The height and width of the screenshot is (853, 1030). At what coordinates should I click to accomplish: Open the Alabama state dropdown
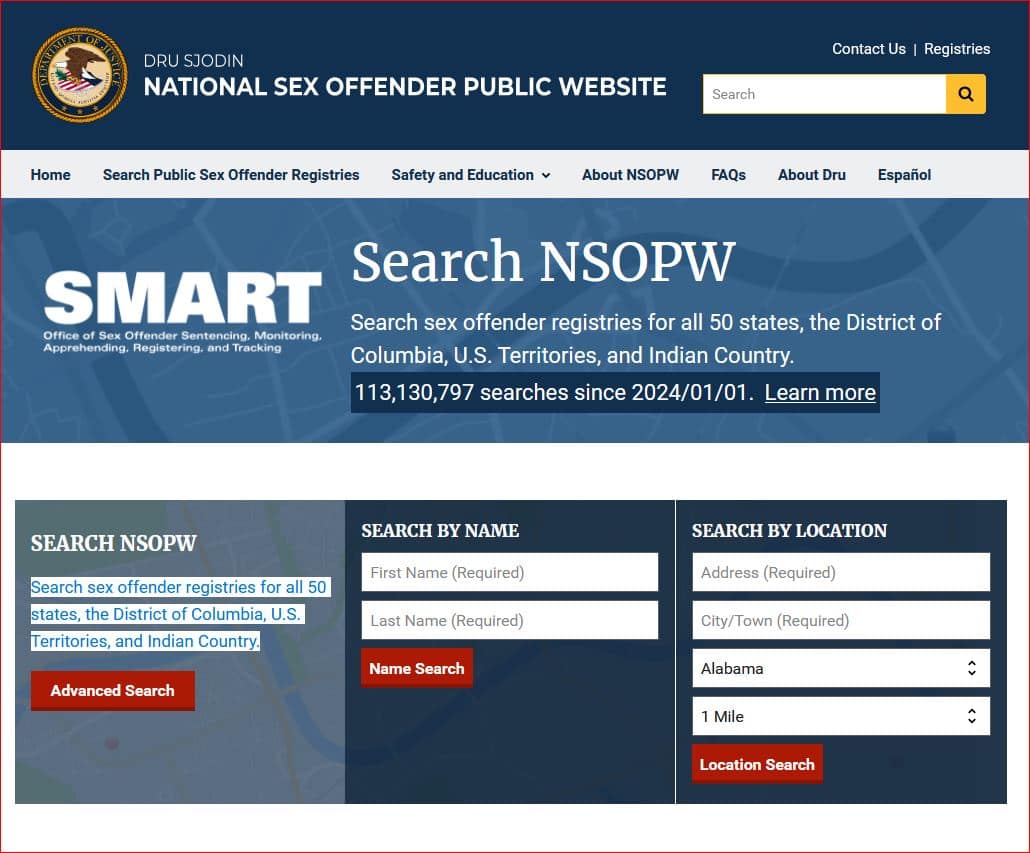click(x=840, y=668)
